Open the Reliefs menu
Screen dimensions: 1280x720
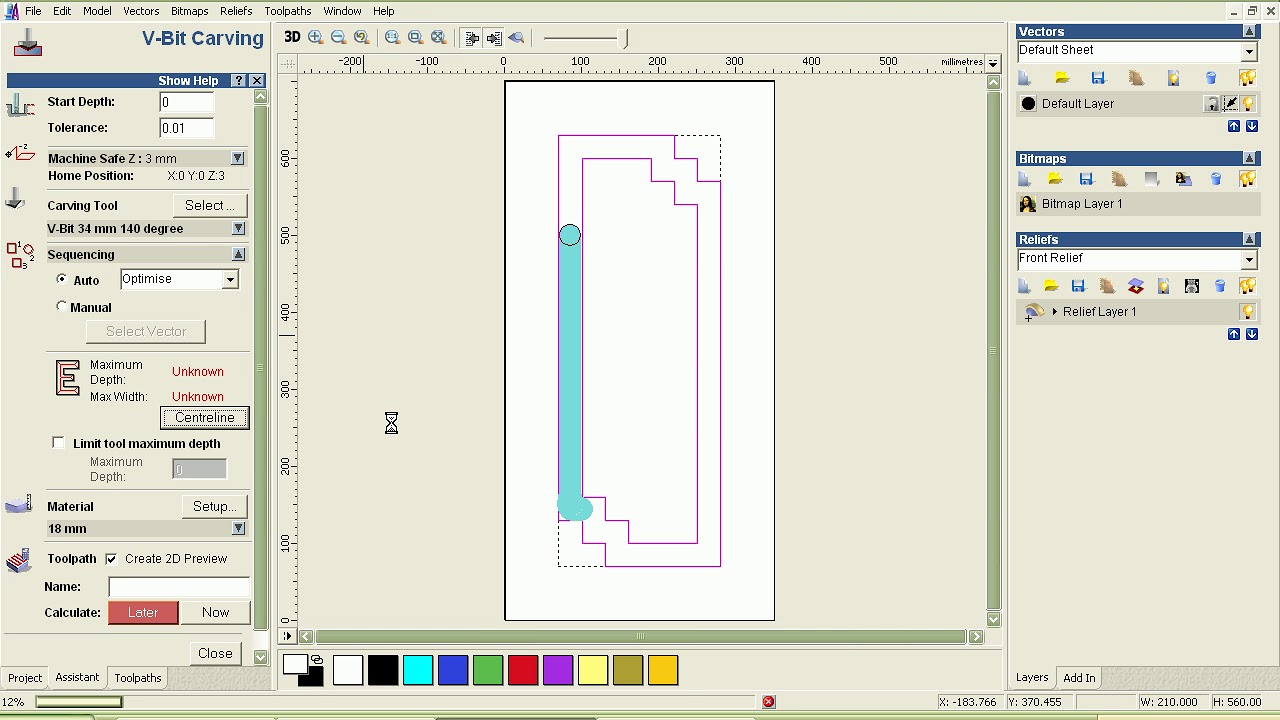pyautogui.click(x=236, y=11)
